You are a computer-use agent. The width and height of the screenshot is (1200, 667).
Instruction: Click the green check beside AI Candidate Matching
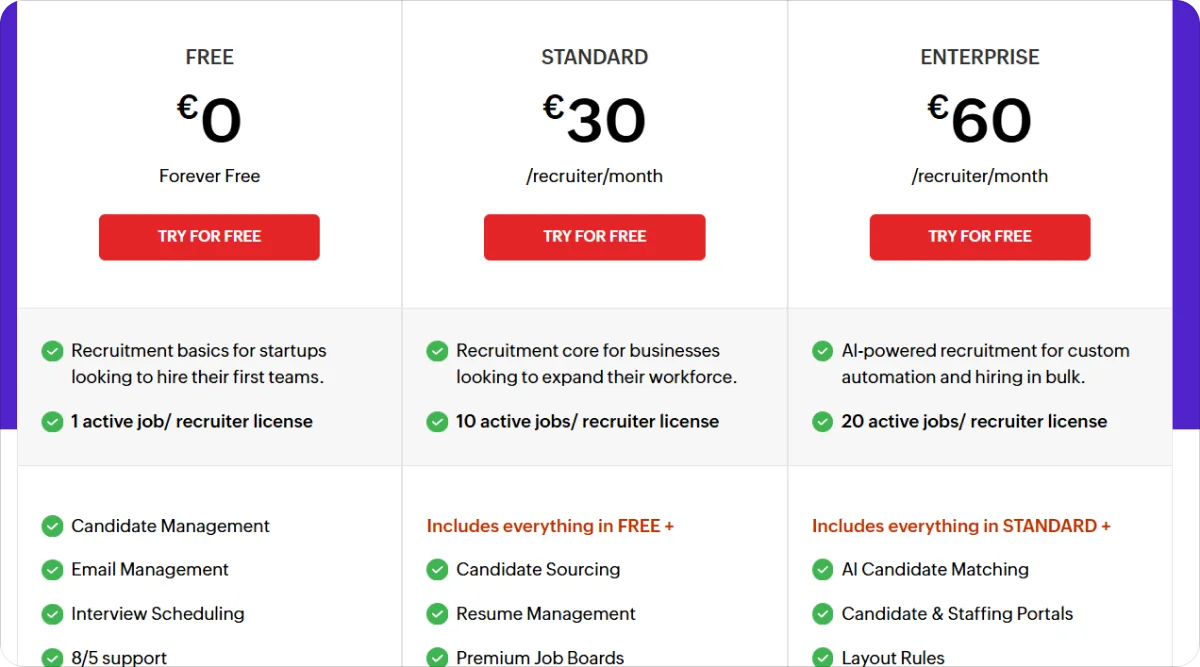[x=822, y=570]
